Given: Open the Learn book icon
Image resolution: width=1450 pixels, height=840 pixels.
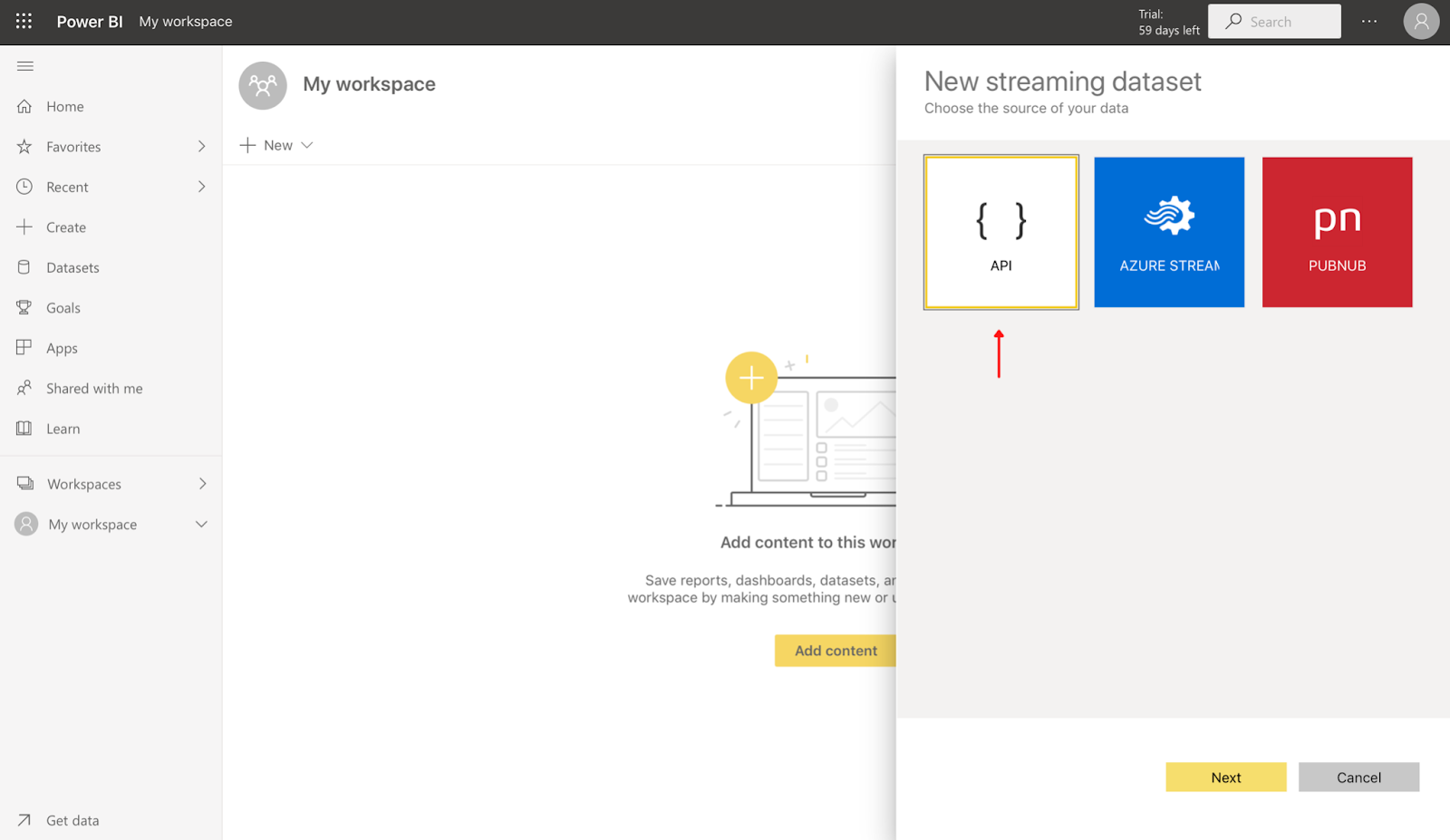Looking at the screenshot, I should coord(24,429).
